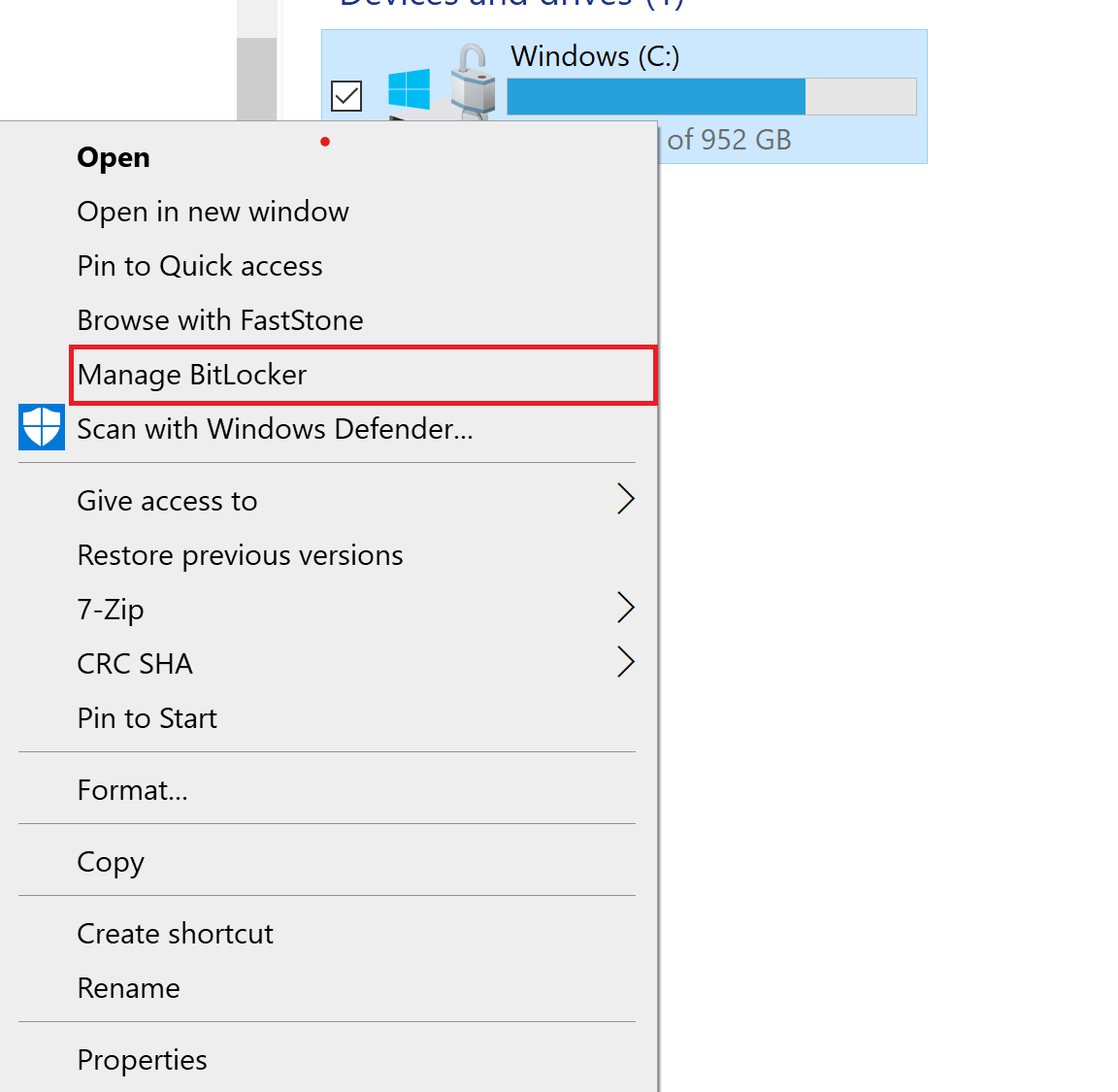Screen dimensions: 1118x1092
Task: Expand the CRC SHA submenu
Action: tap(135, 664)
